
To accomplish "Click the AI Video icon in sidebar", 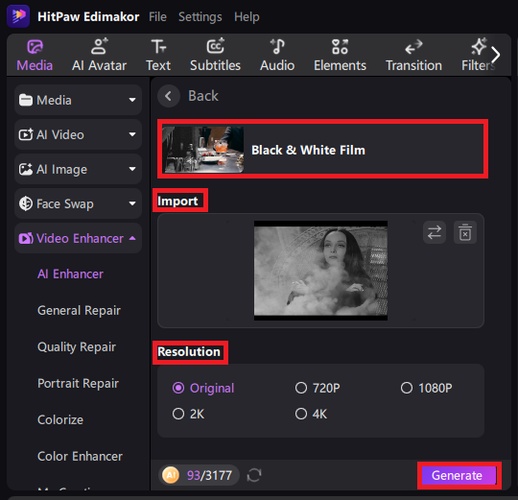I will pyautogui.click(x=26, y=135).
